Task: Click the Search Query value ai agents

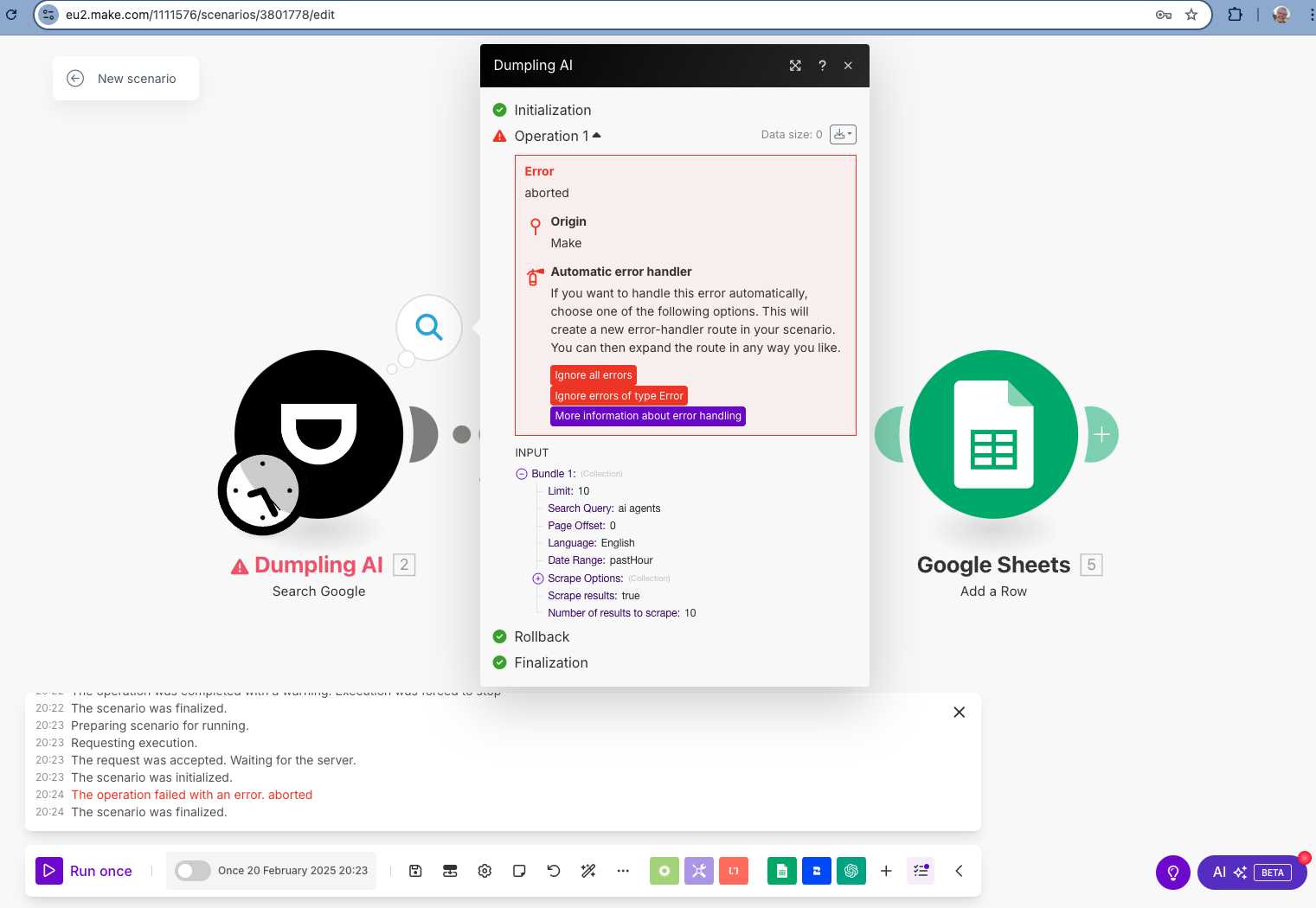Action: point(639,508)
